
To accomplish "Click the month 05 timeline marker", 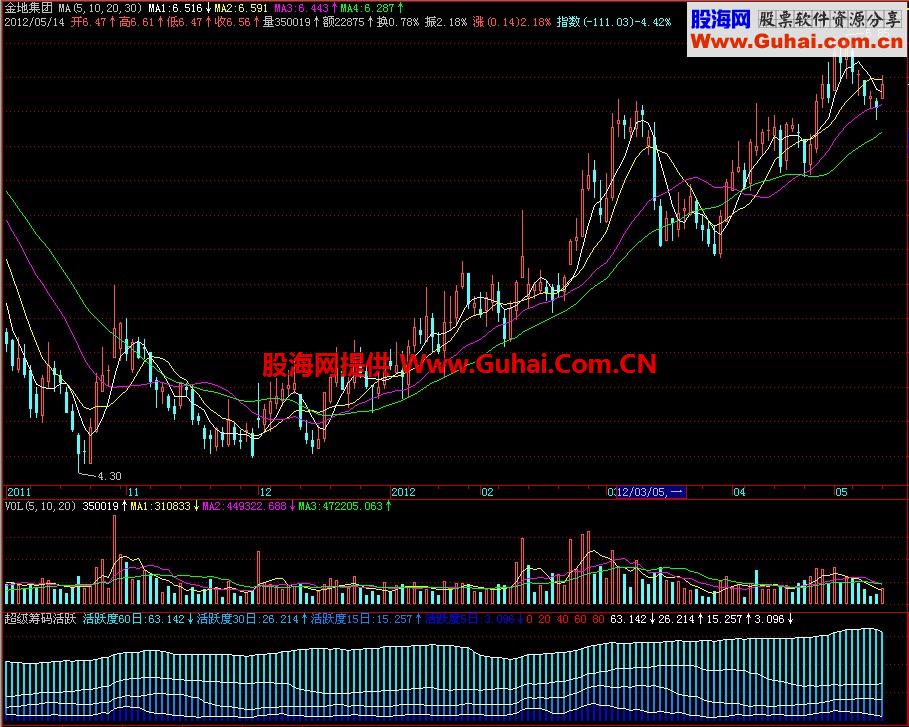I will tap(841, 492).
